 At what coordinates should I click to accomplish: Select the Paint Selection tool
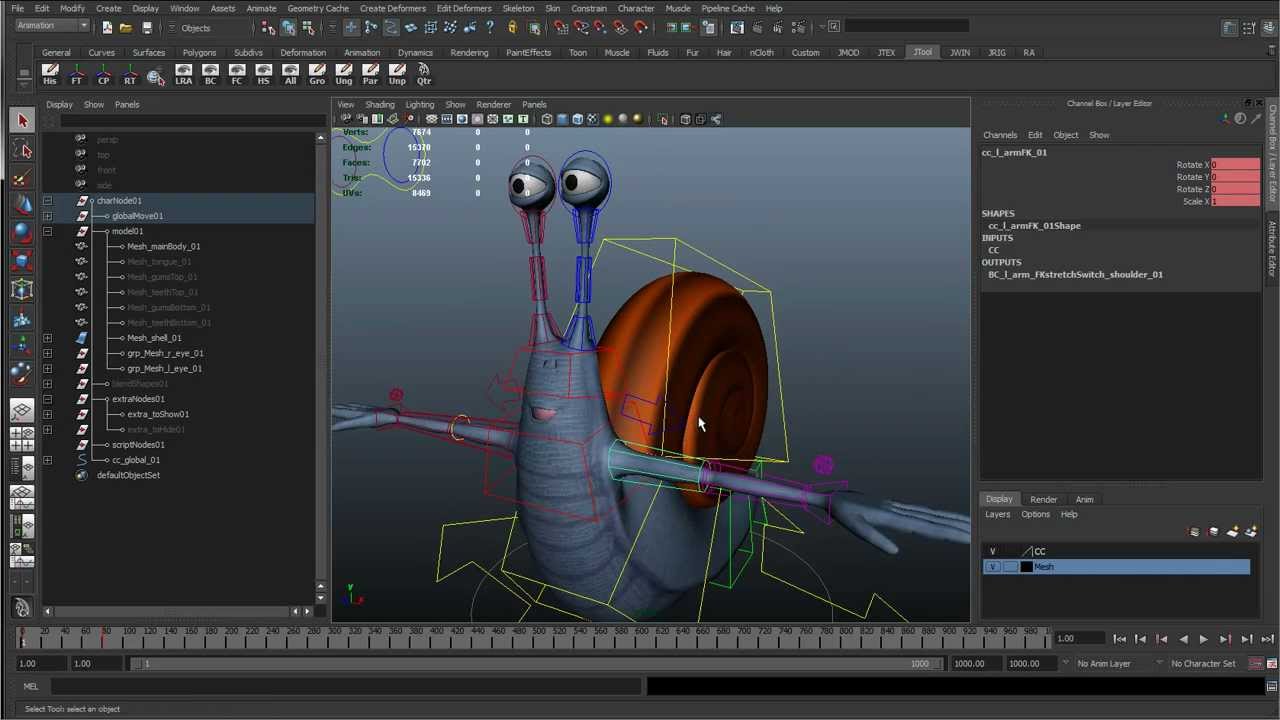(22, 178)
